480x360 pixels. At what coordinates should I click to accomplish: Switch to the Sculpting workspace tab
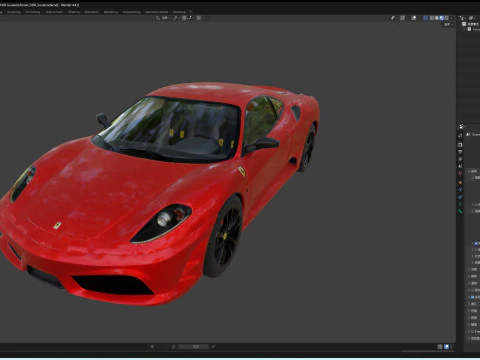pos(14,12)
